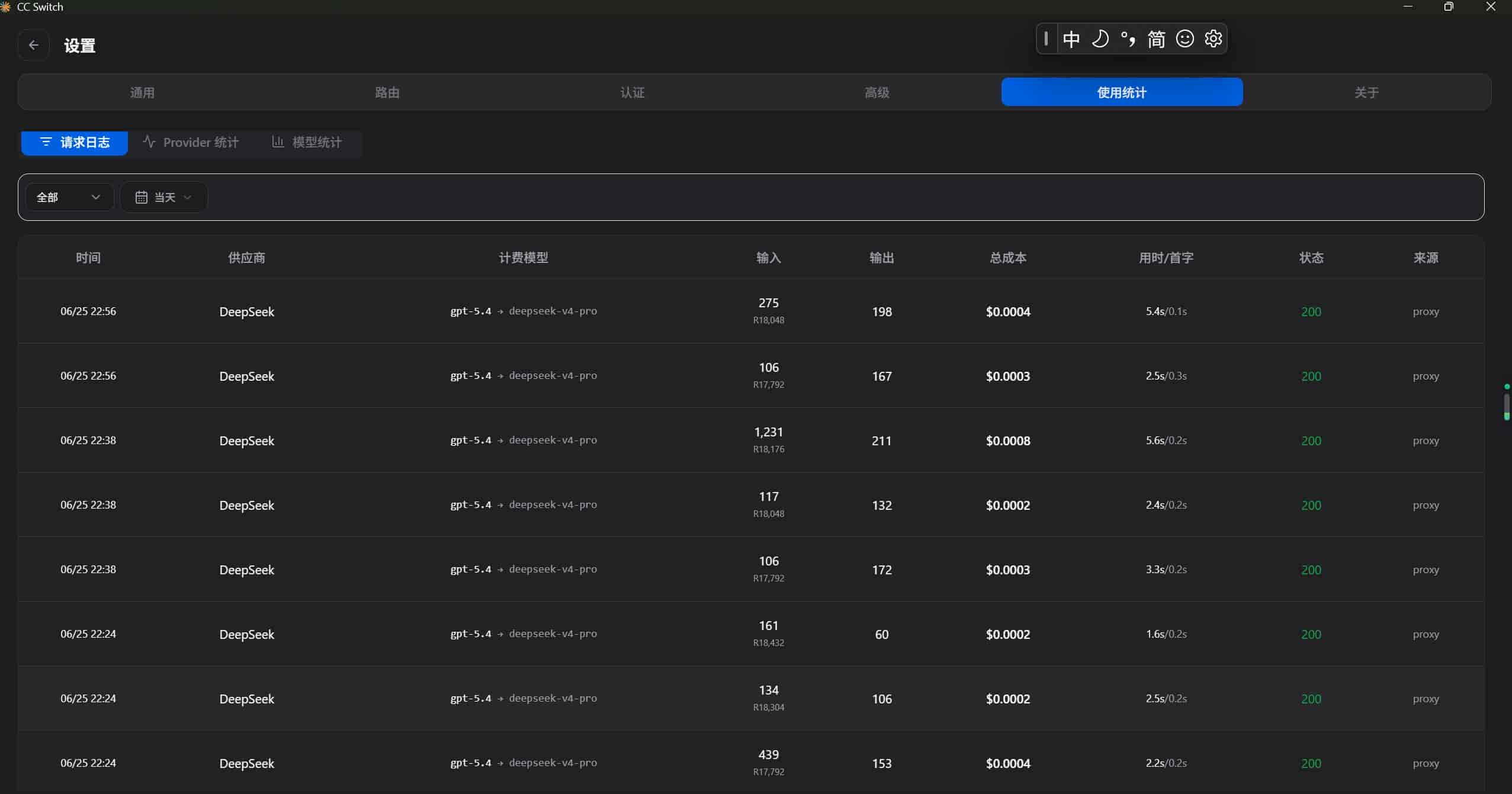This screenshot has height=794, width=1512.
Task: Click input value 134
Action: point(769,690)
